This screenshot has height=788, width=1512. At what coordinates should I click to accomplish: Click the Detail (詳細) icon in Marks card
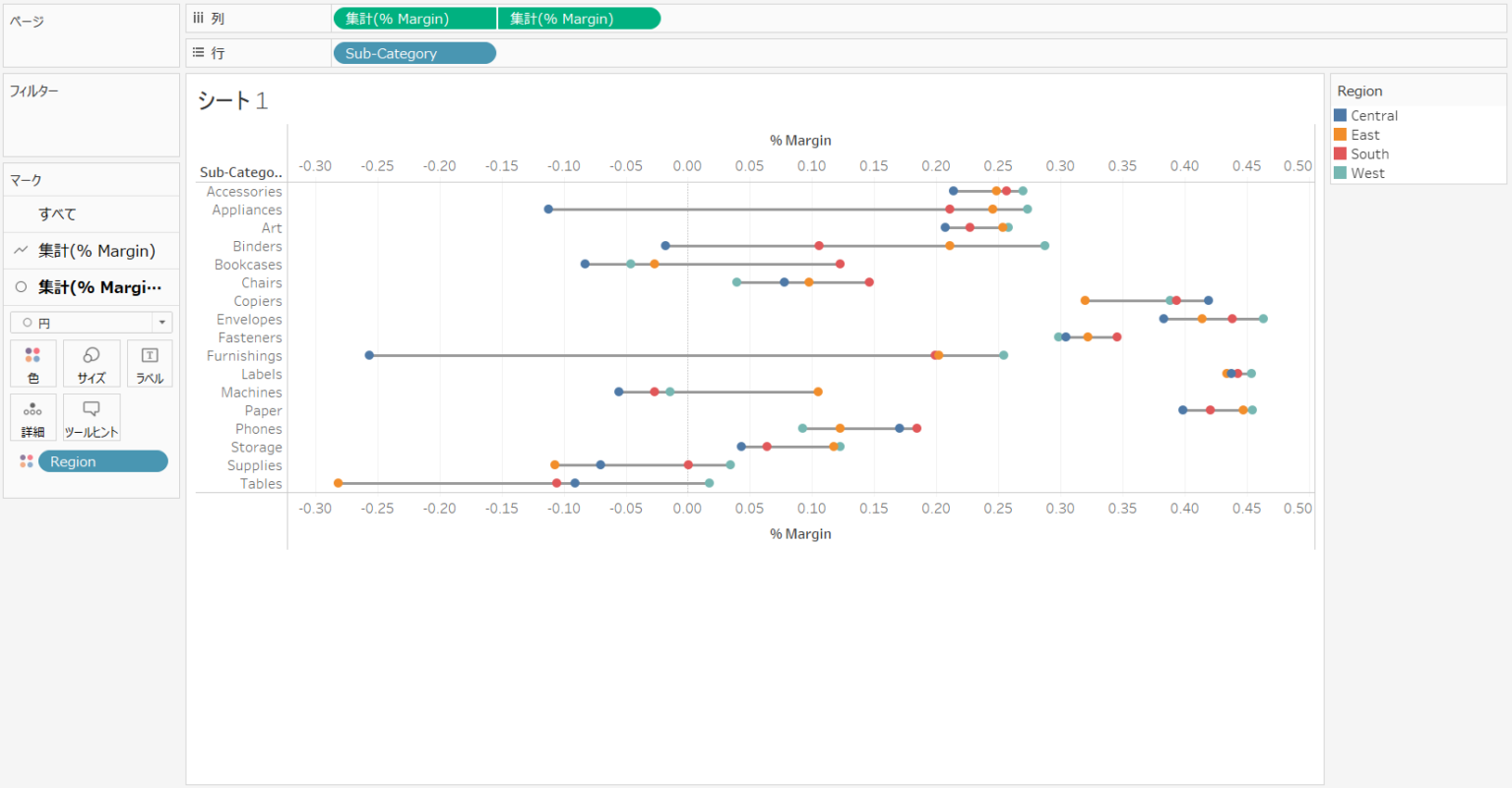32,417
